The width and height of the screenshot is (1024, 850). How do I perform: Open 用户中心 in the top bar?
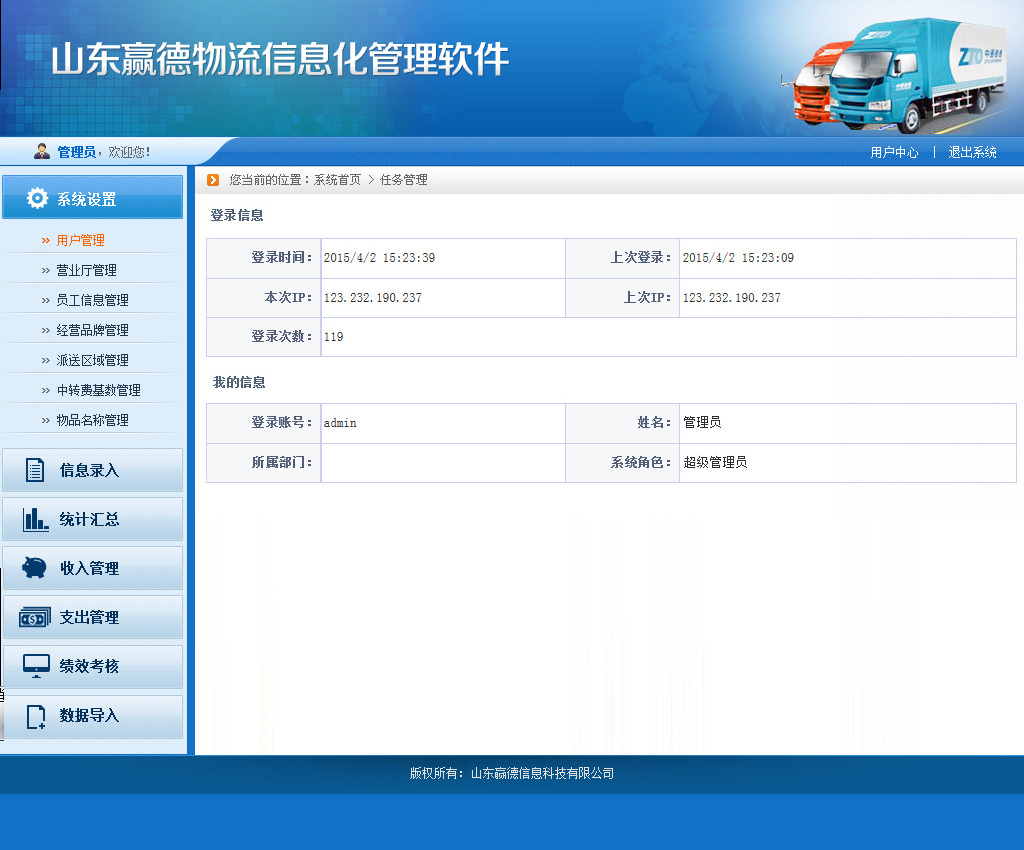click(x=894, y=153)
